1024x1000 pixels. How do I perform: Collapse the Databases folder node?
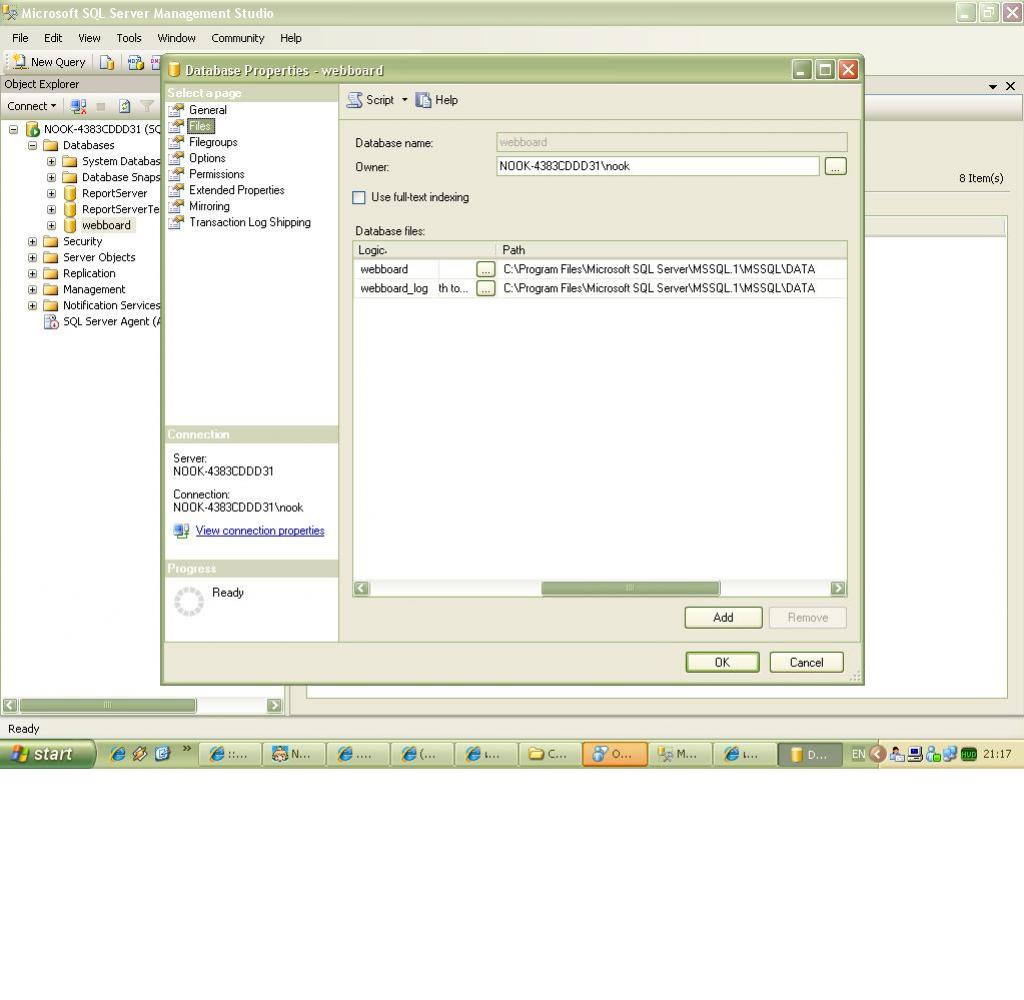pos(32,145)
